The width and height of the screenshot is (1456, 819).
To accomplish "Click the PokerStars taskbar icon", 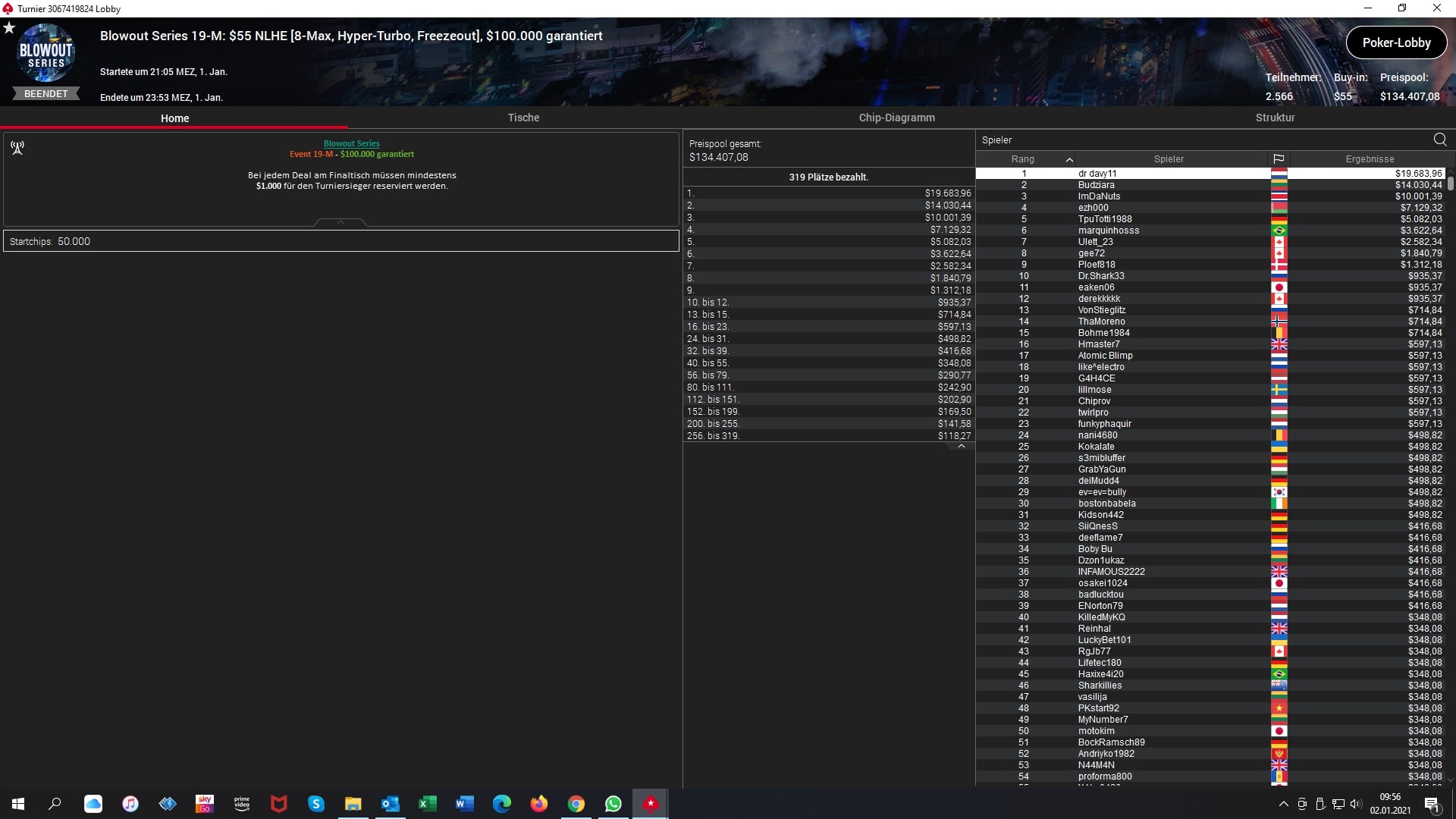I will pyautogui.click(x=650, y=804).
